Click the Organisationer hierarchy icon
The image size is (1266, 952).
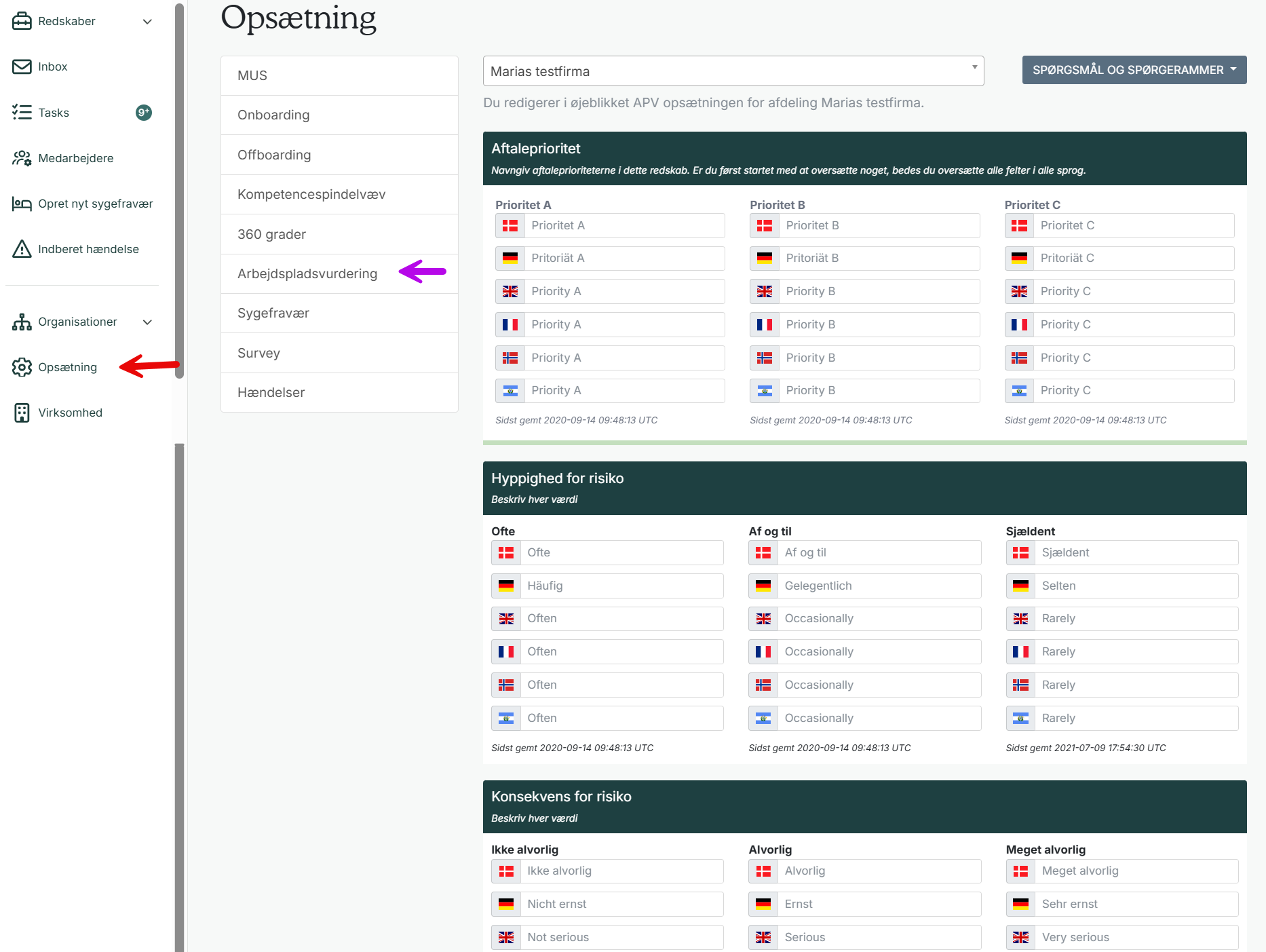pos(22,322)
